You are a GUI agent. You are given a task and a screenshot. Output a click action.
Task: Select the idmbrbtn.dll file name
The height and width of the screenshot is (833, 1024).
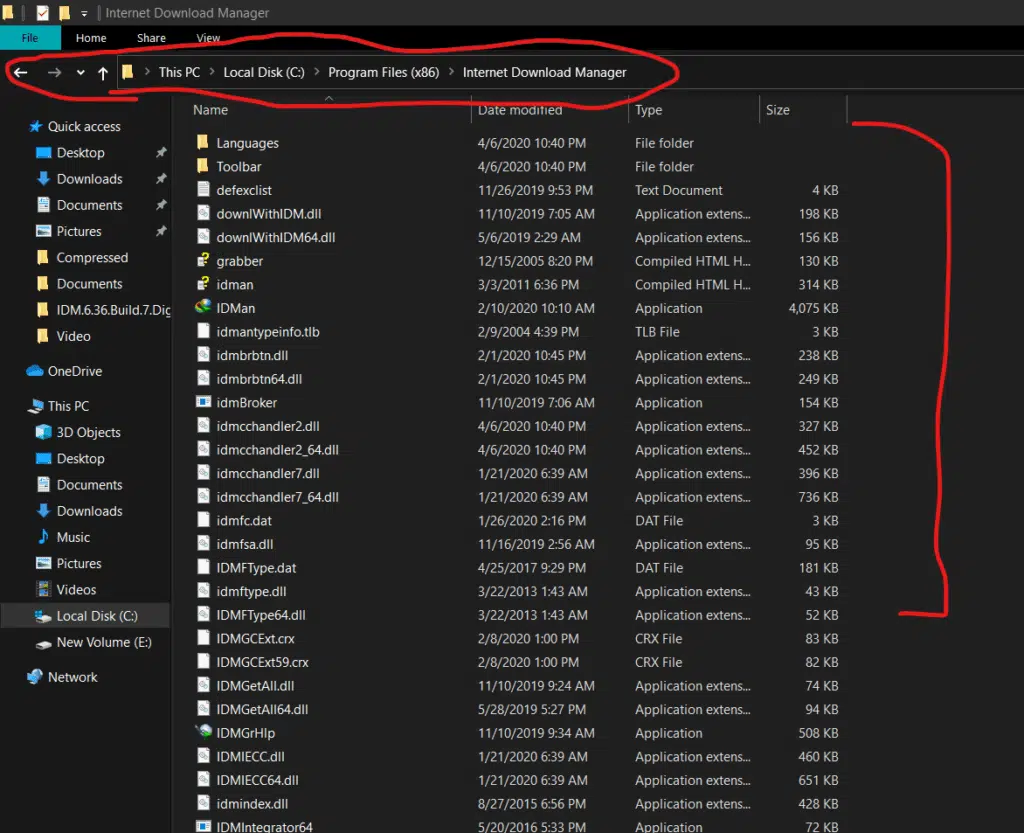coord(252,356)
